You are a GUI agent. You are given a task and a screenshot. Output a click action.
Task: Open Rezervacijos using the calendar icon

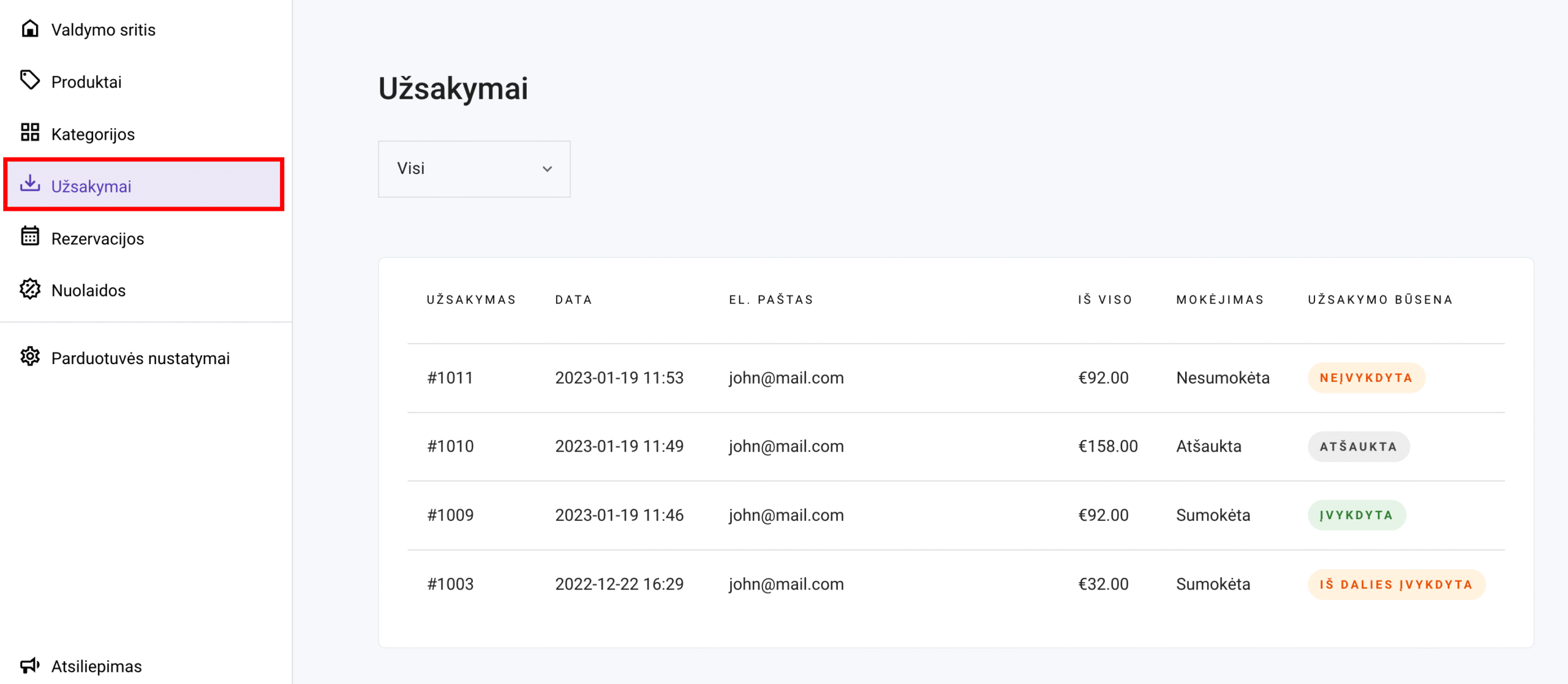[x=31, y=238]
